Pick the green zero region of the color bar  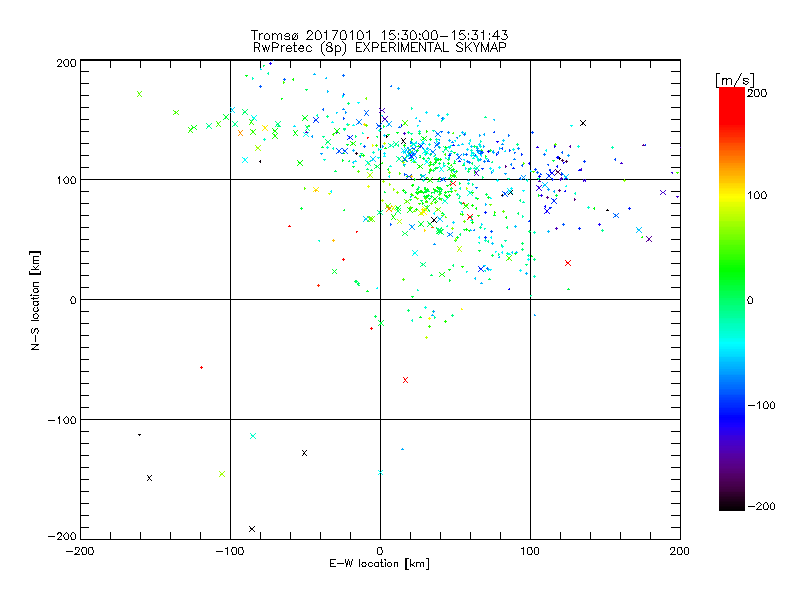732,299
